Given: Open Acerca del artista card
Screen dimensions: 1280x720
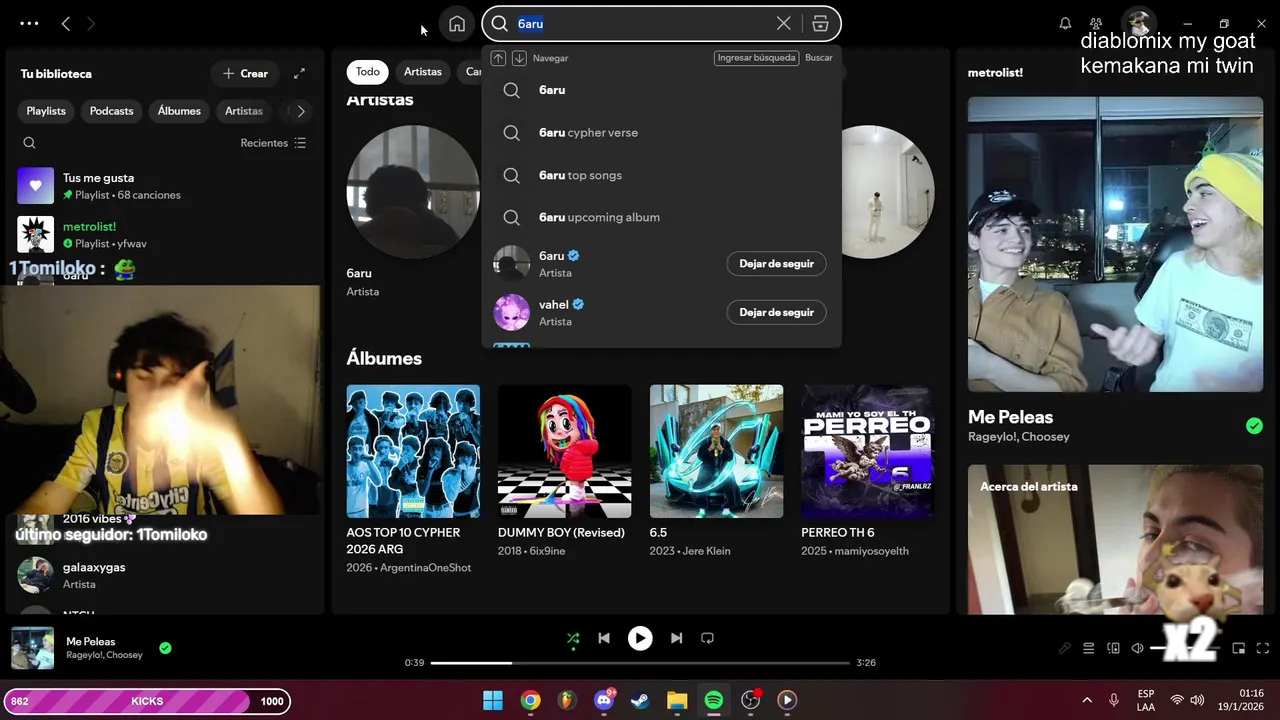Looking at the screenshot, I should [1115, 540].
